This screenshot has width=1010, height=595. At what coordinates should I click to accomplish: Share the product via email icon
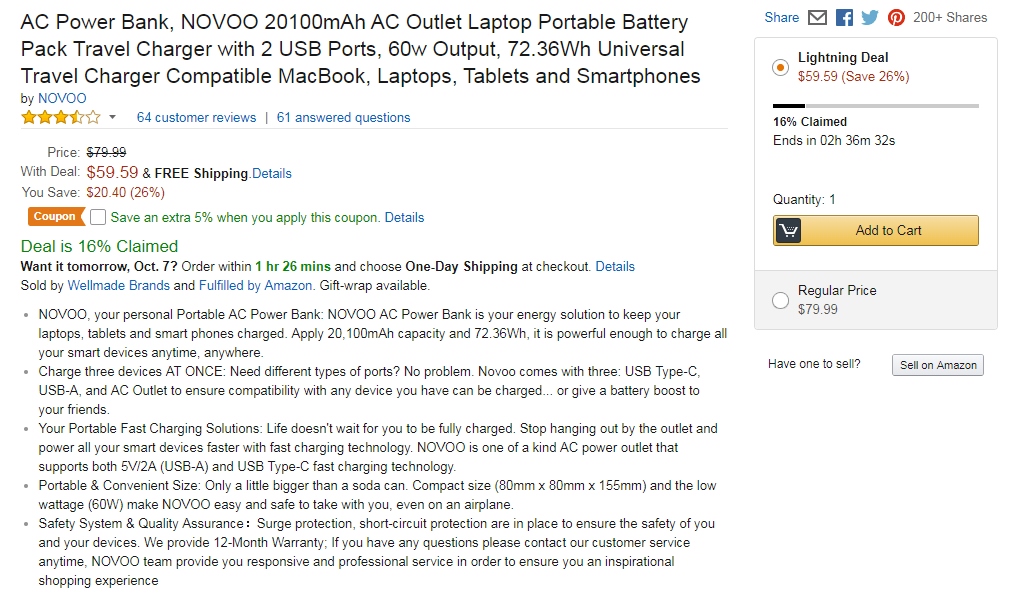pos(818,17)
